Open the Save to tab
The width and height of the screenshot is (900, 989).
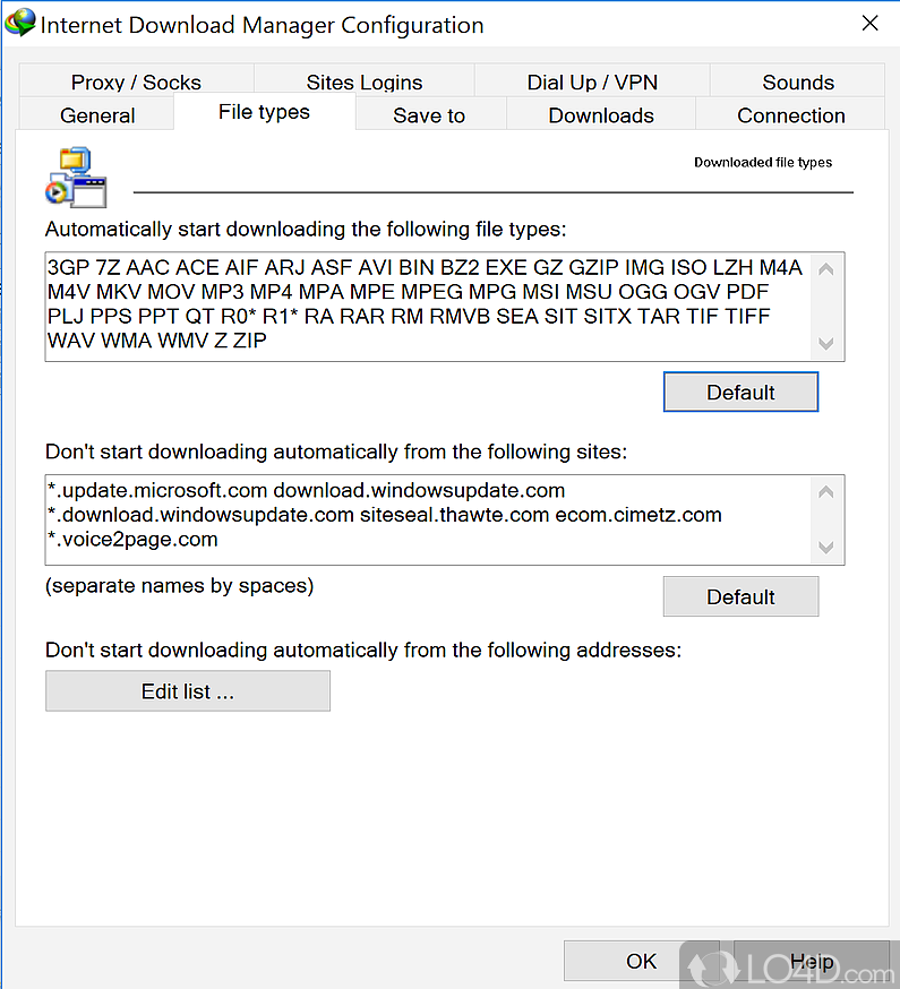[429, 115]
